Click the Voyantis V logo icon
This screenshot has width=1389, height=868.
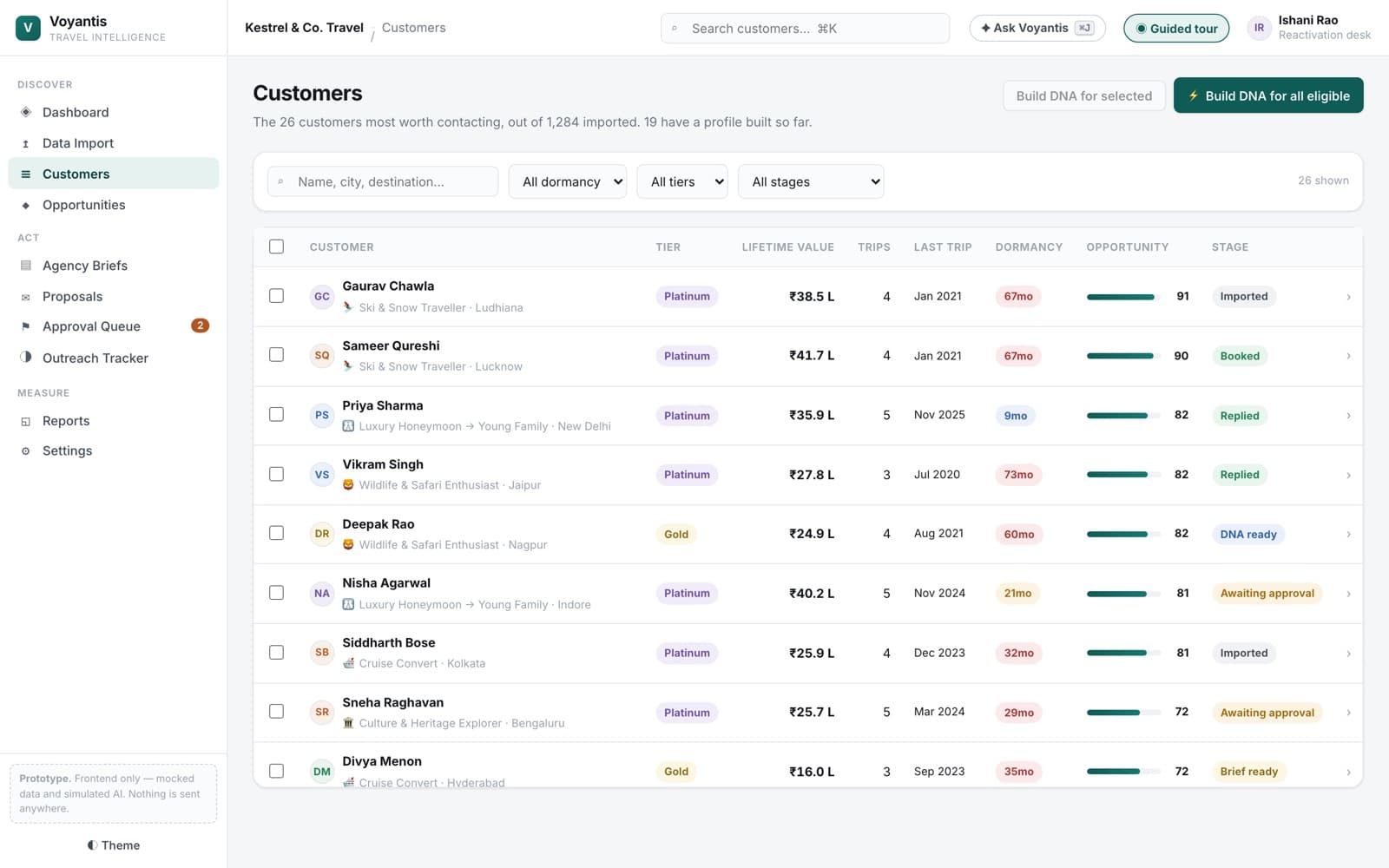point(28,28)
